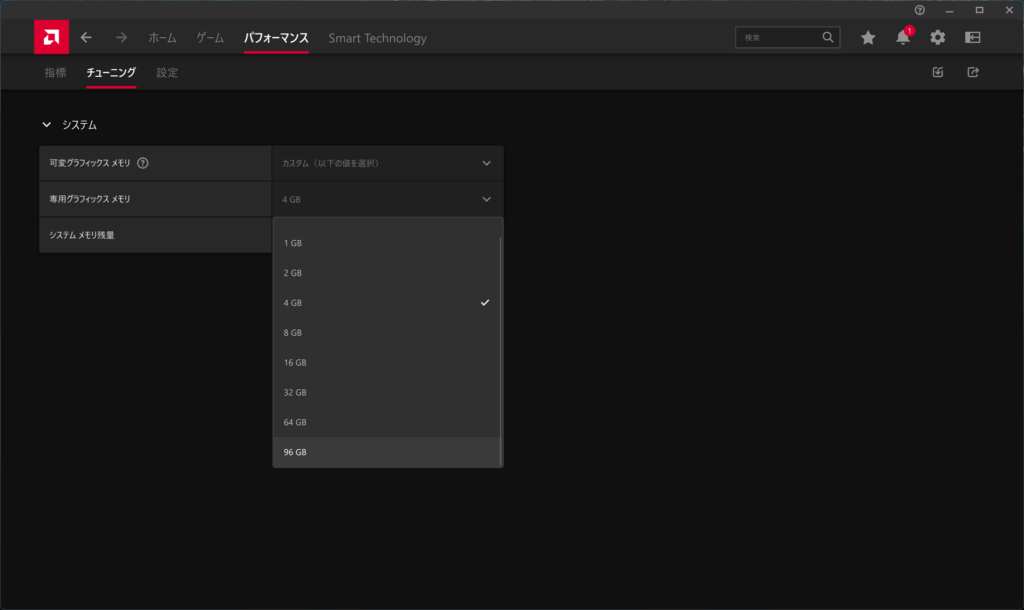
Task: Open favorites with the star icon
Action: tap(868, 38)
